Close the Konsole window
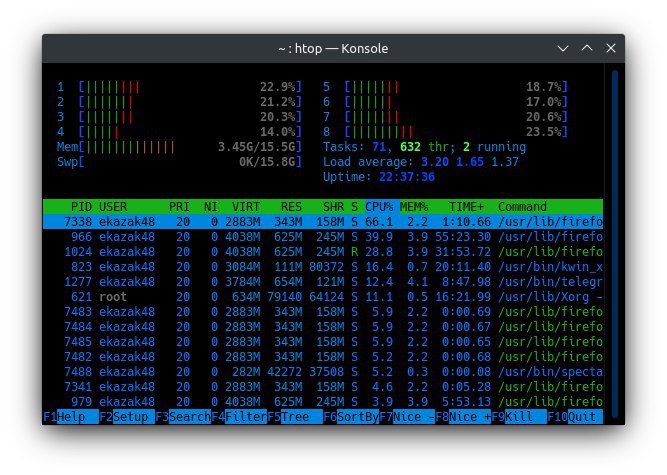 (611, 48)
